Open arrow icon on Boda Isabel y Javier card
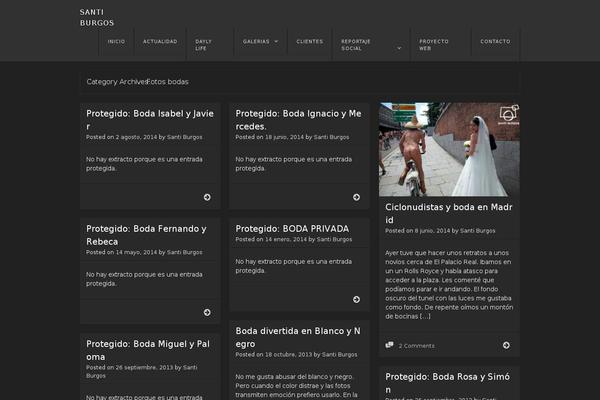Screen dimensions: 600x400 click(207, 197)
